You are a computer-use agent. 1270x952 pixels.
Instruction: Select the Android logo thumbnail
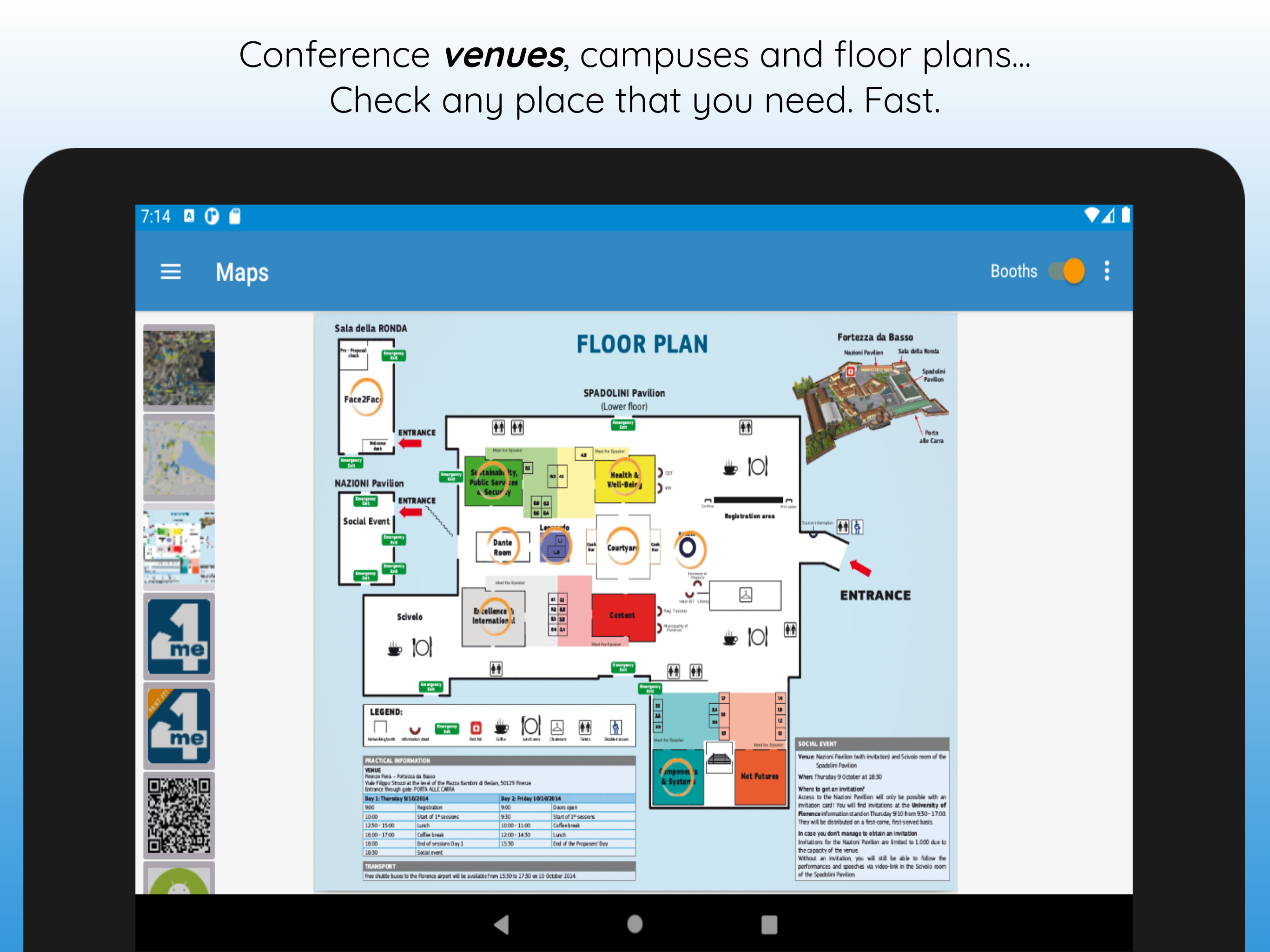pos(179,879)
